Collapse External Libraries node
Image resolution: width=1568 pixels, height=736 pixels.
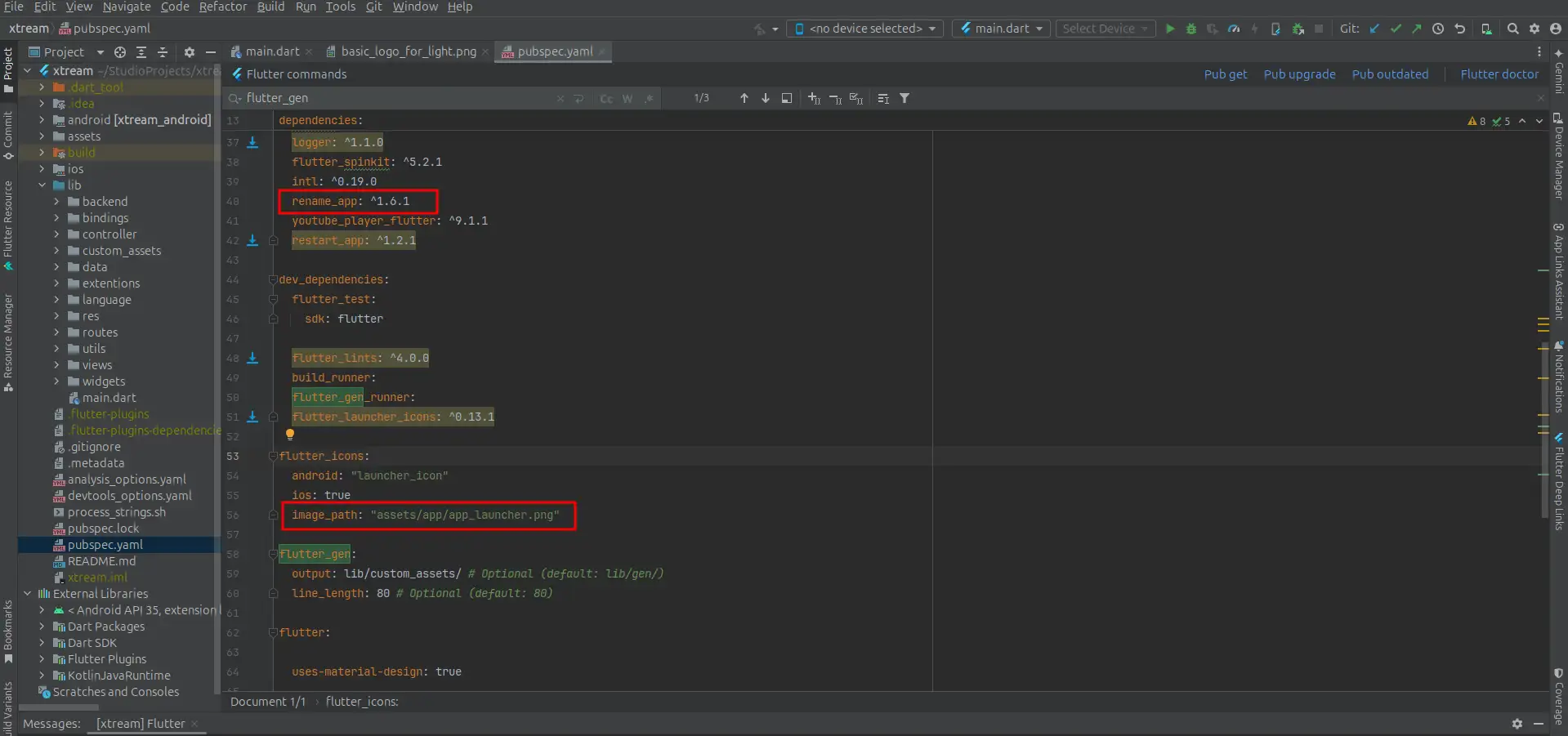27,594
